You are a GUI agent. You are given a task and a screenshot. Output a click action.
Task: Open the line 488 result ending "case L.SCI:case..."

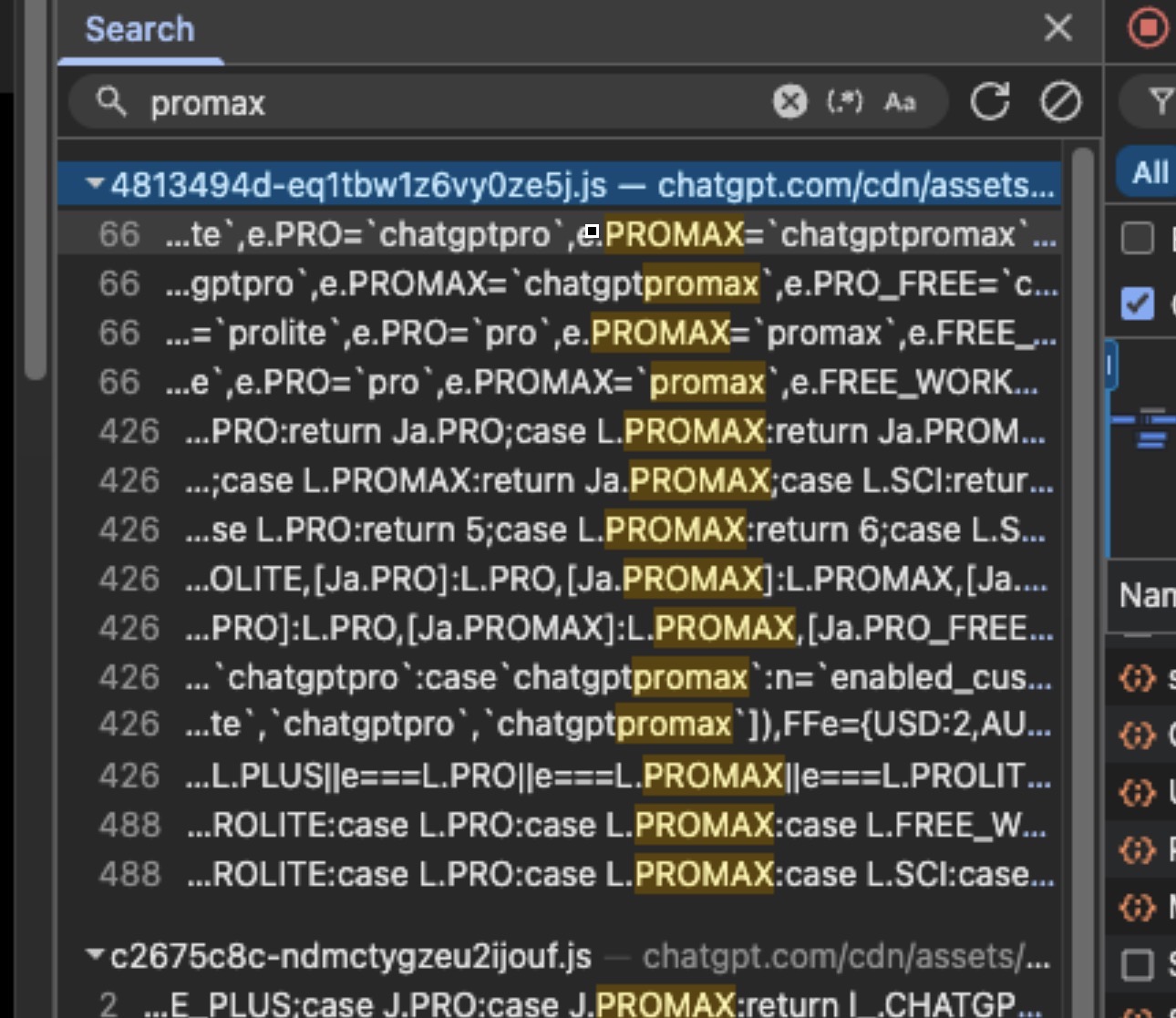tap(559, 874)
